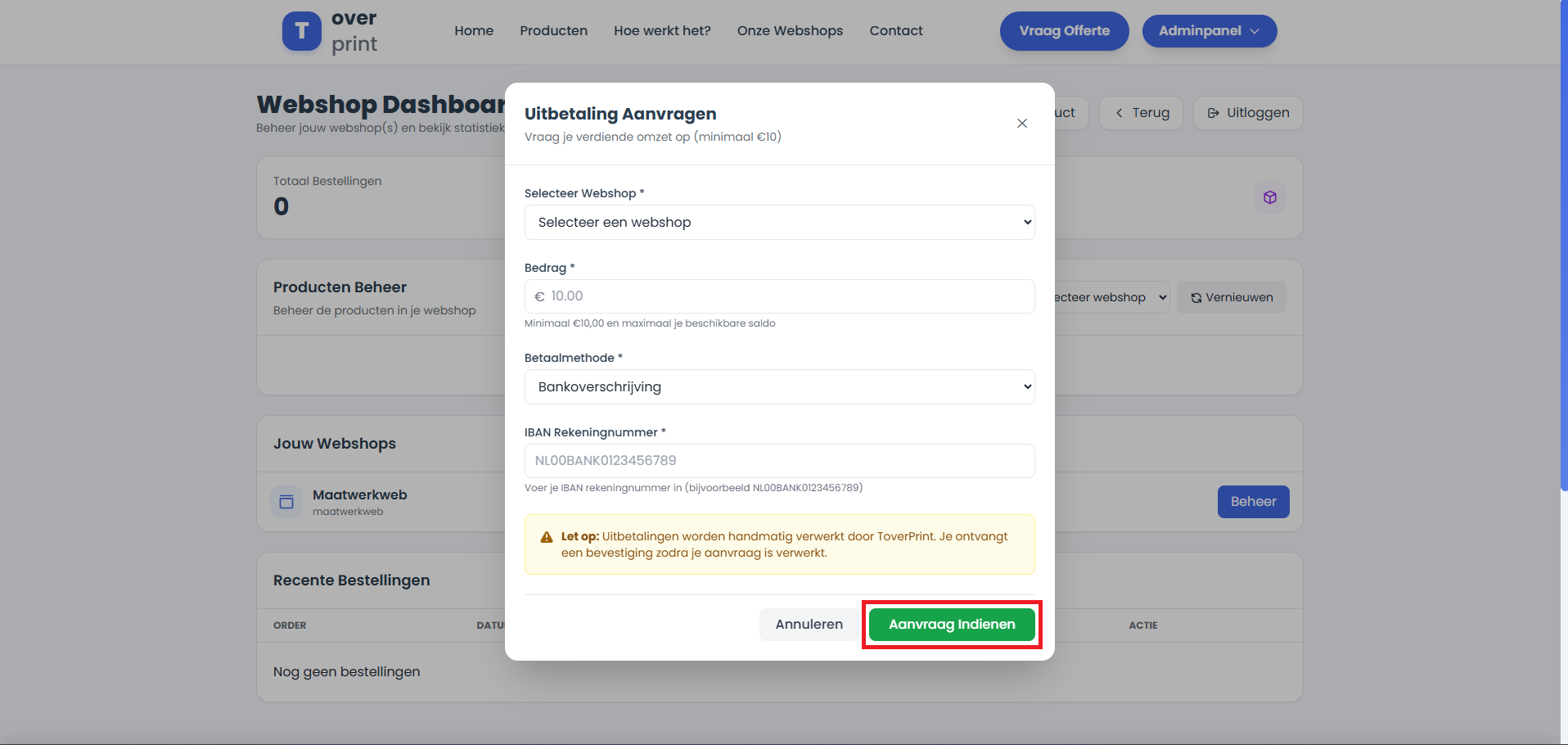1568x745 pixels.
Task: Open the Hoe werkt het? page
Action: click(662, 31)
